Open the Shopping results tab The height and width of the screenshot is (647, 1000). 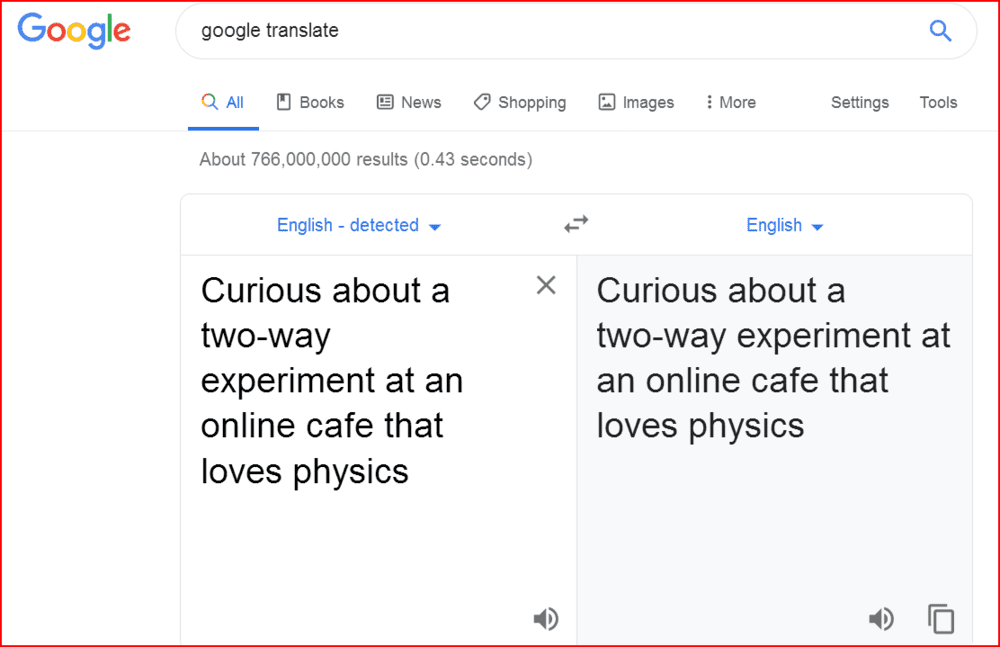pos(520,102)
